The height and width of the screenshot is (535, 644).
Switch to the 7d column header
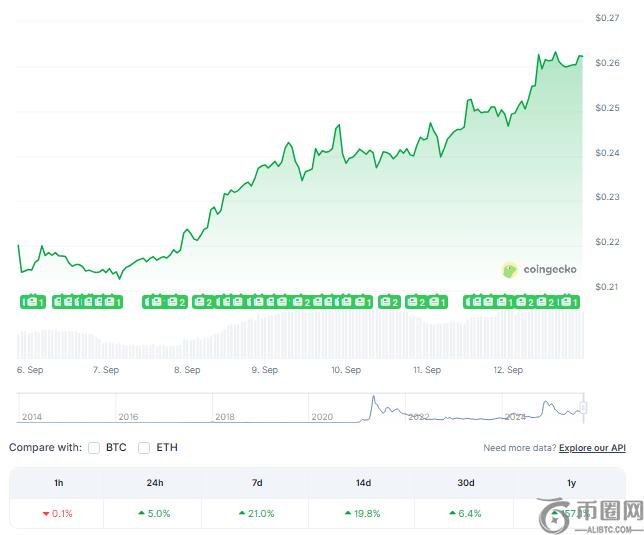258,483
